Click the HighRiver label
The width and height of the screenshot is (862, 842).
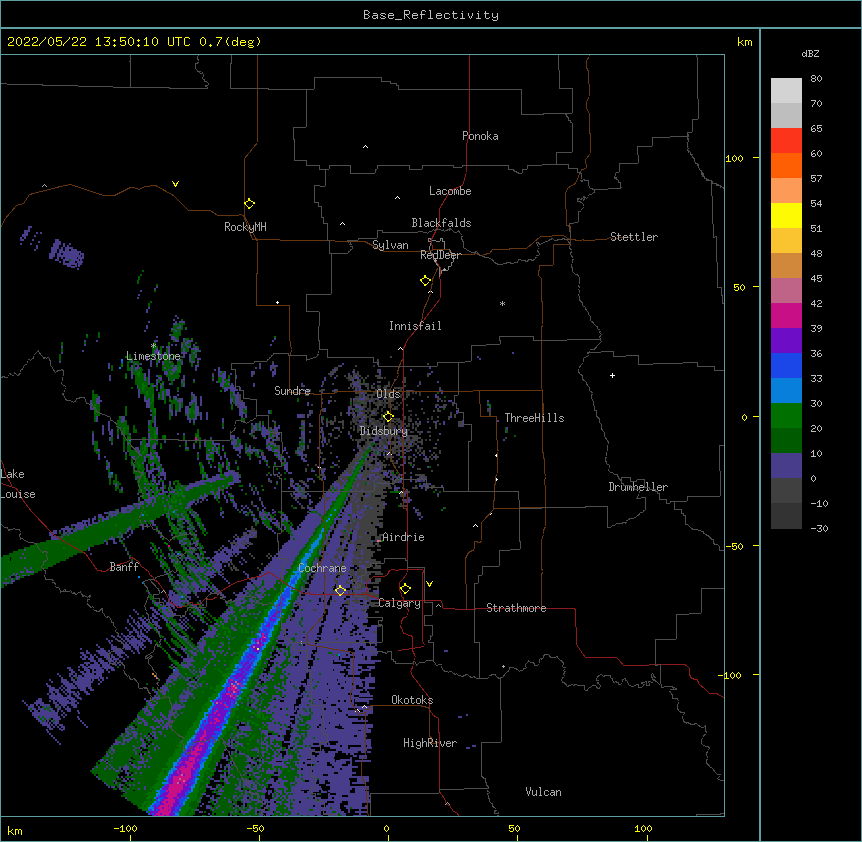coord(430,743)
